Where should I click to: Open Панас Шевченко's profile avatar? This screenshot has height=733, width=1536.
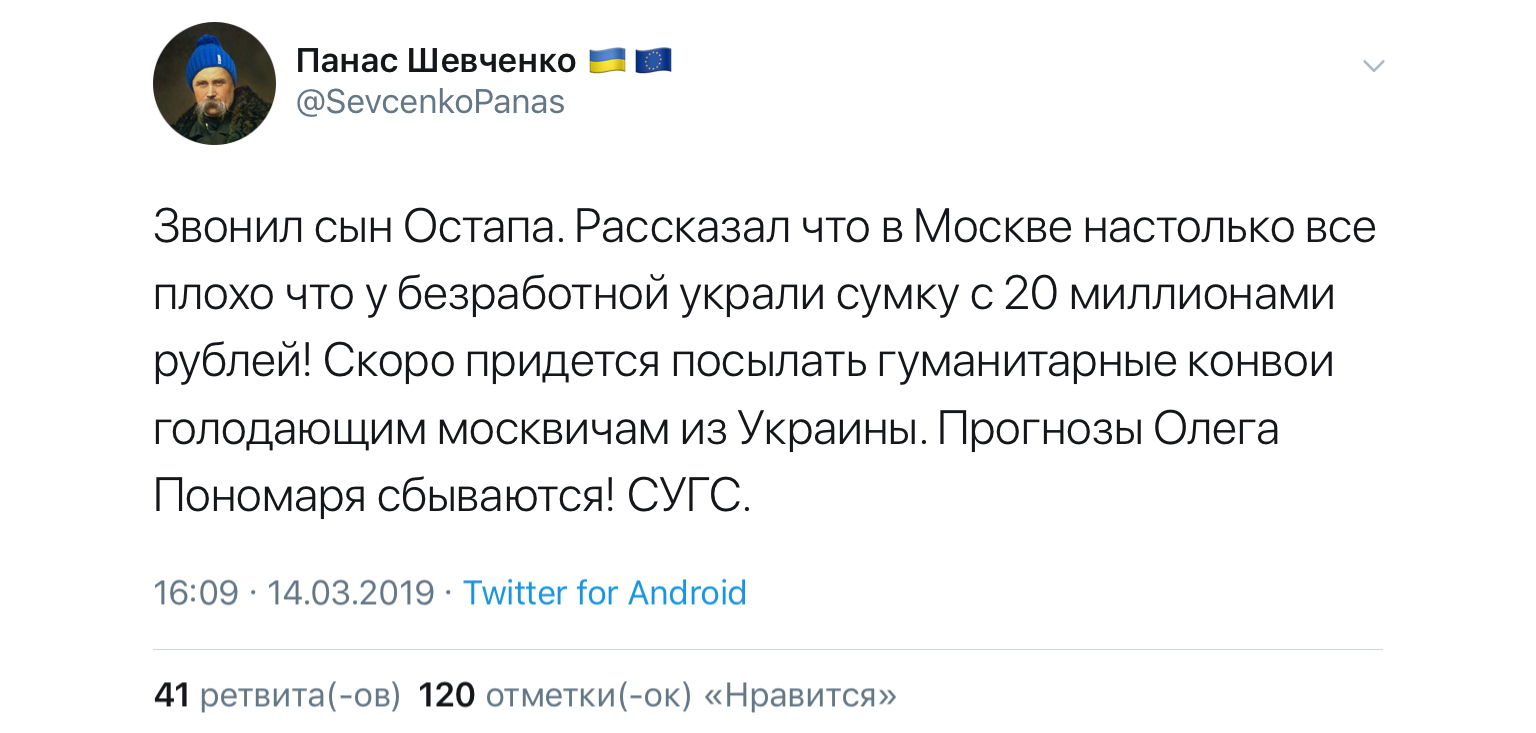(x=214, y=83)
